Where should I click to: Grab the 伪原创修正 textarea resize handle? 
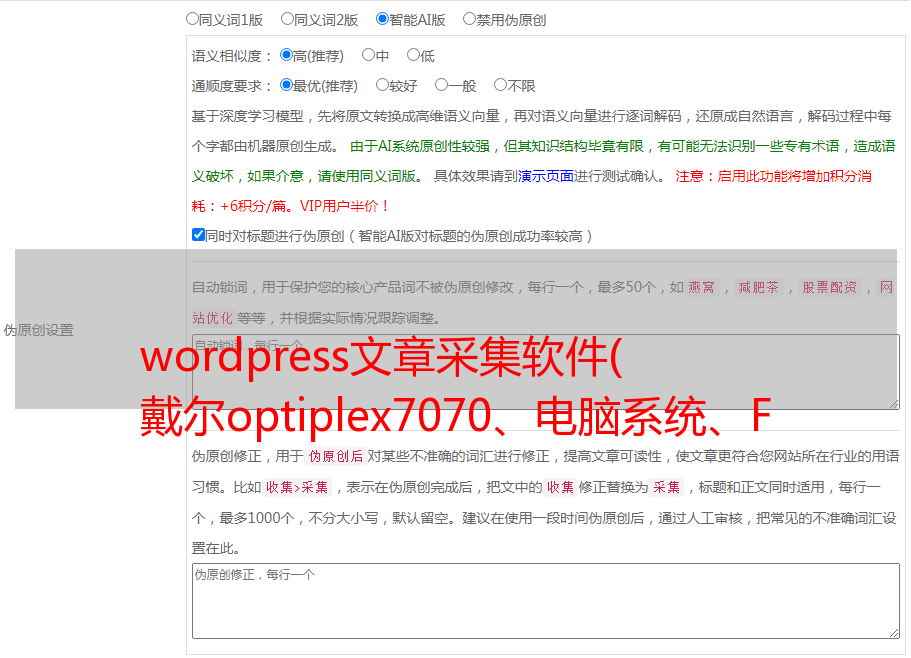click(894, 633)
